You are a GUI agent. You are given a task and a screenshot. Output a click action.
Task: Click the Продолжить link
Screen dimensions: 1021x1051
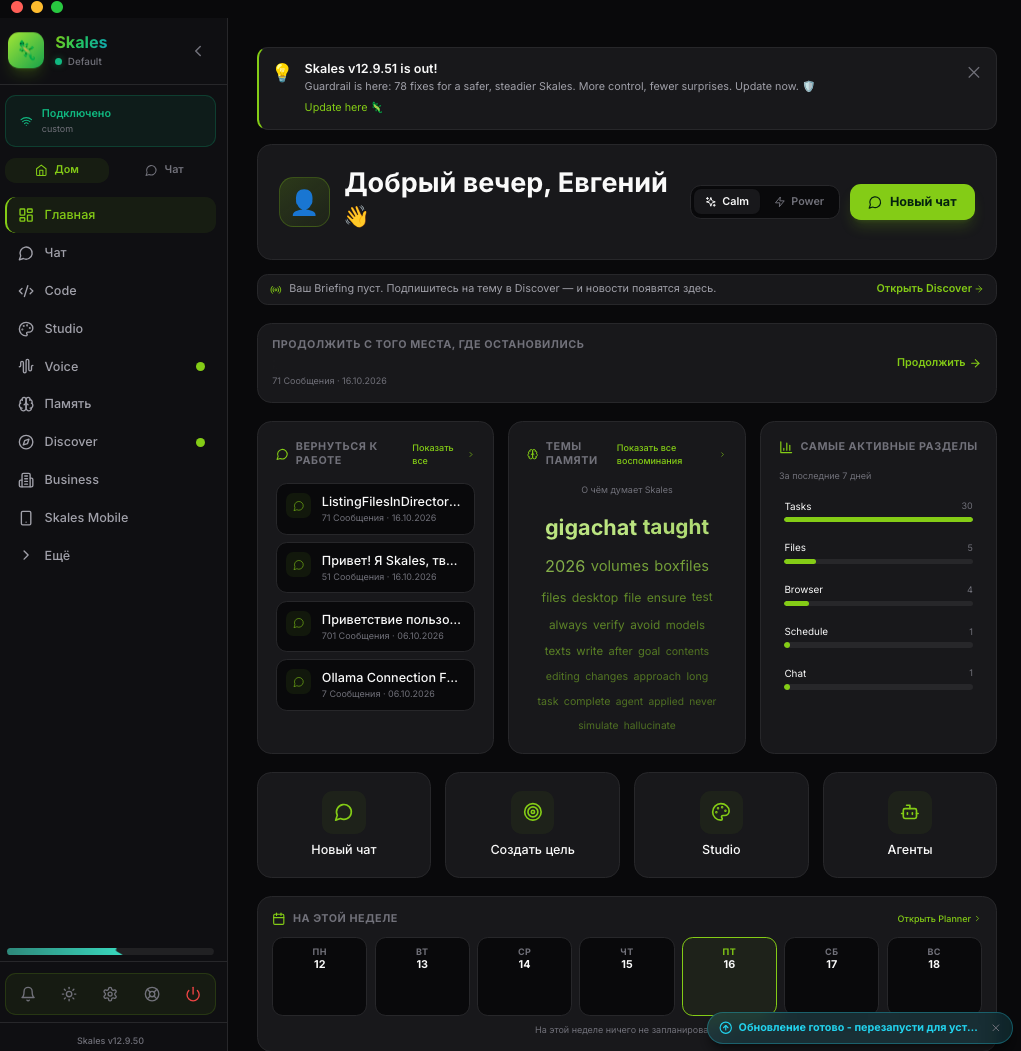(x=939, y=363)
